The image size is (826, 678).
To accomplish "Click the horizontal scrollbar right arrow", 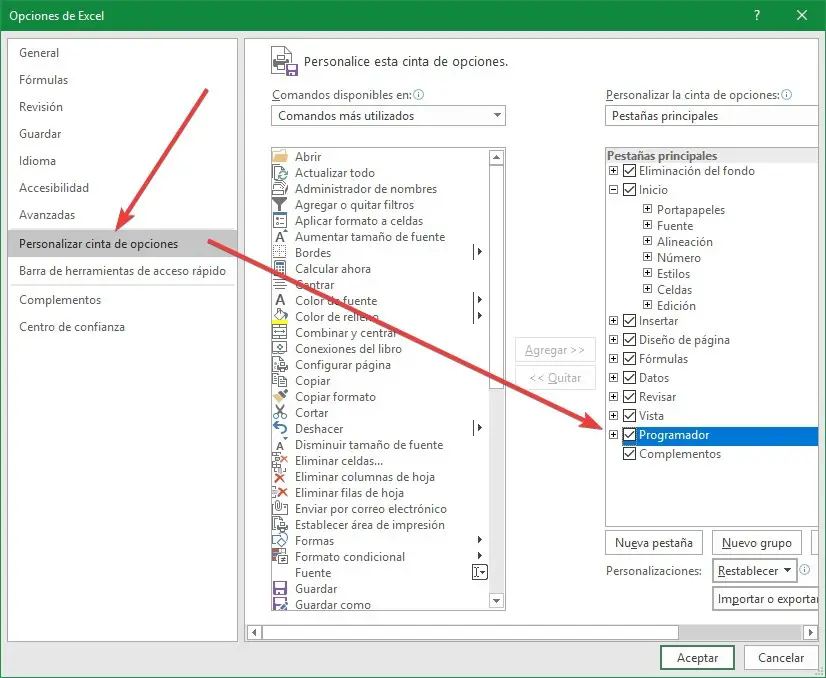I will (810, 632).
